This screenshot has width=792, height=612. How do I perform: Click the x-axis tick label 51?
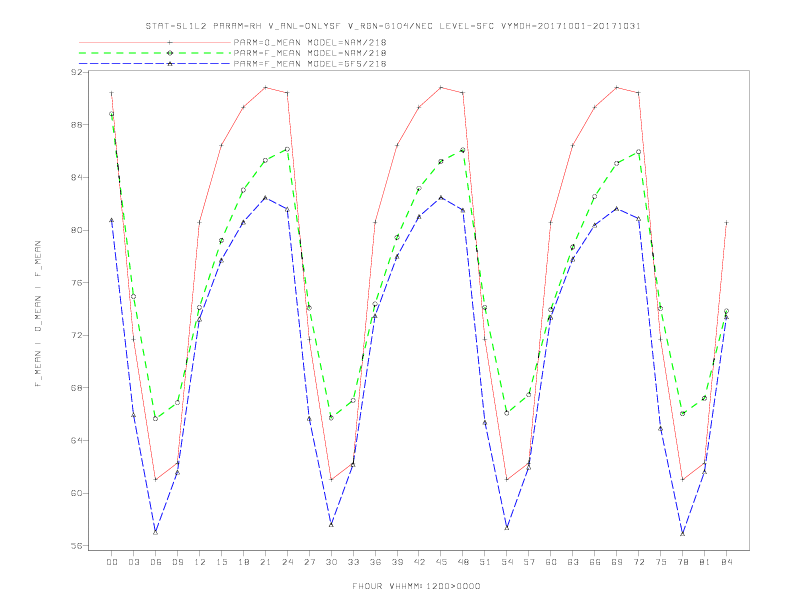coord(485,562)
